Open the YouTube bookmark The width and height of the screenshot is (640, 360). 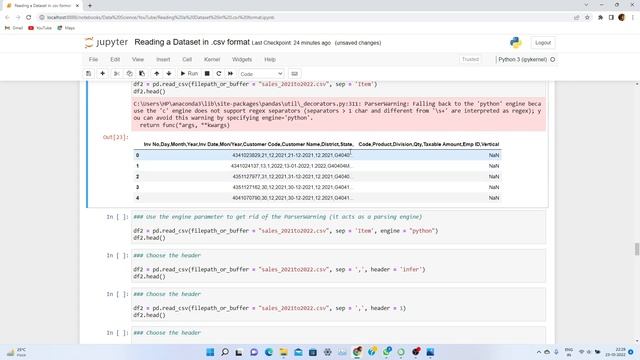(x=40, y=28)
